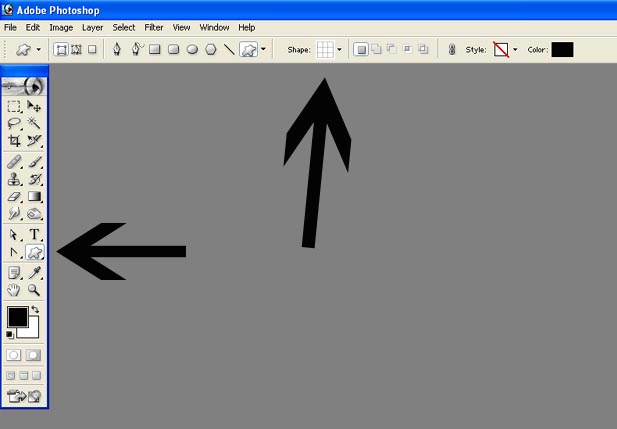Select the Lasso tool
The width and height of the screenshot is (617, 429).
14,123
